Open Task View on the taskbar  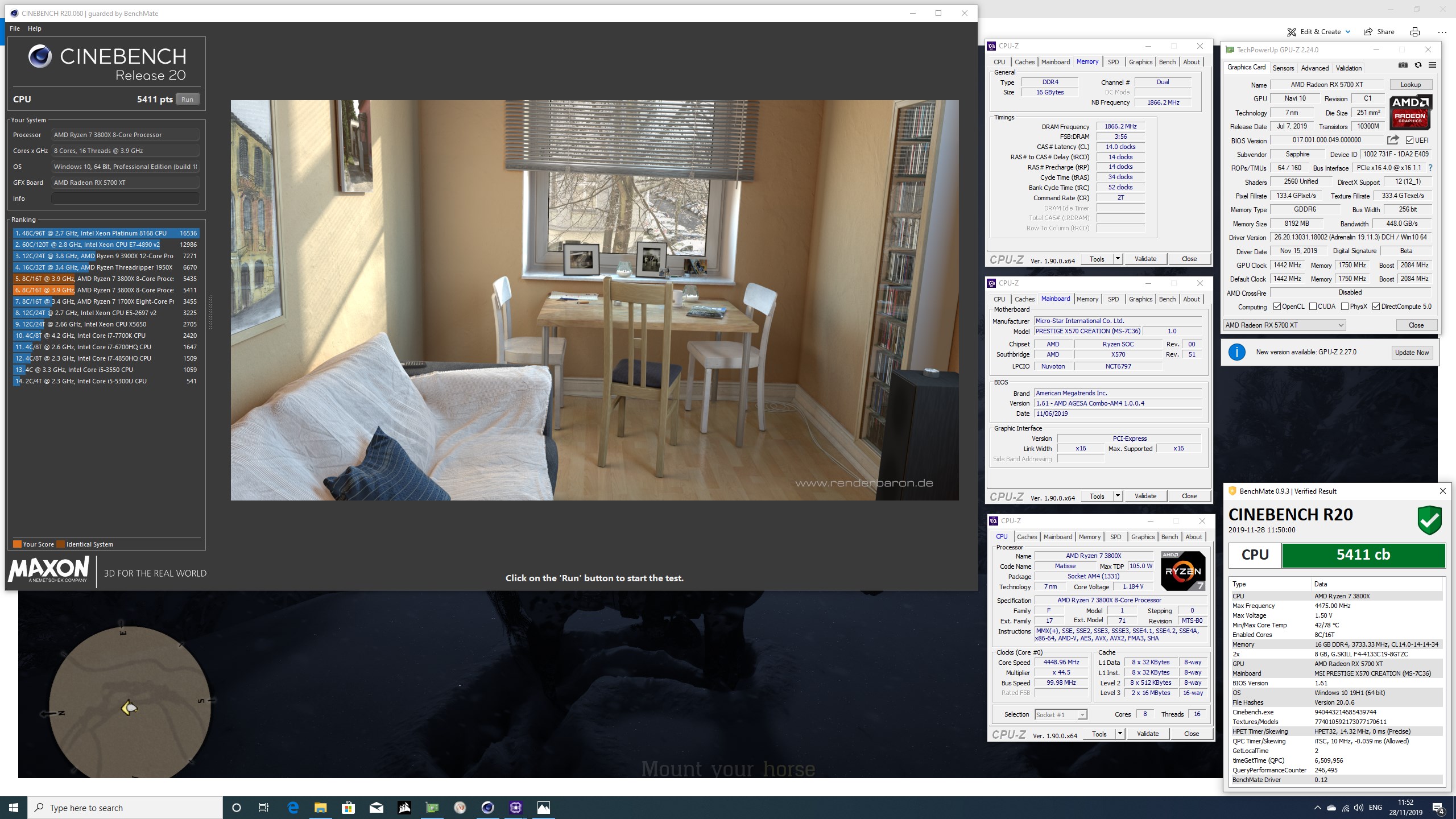point(264,808)
